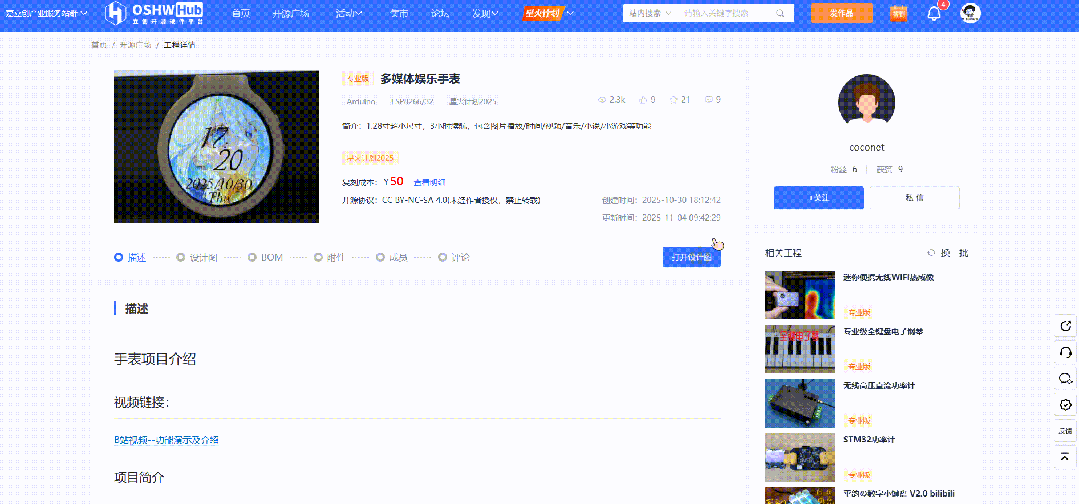Click the blue 打开设计图 button

(x=692, y=257)
